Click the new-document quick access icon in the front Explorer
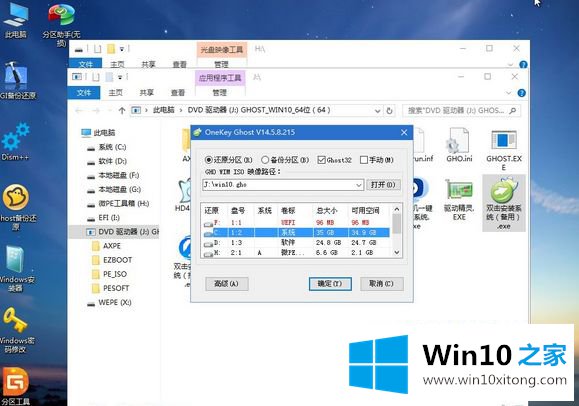The width and height of the screenshot is (579, 406). pos(96,77)
